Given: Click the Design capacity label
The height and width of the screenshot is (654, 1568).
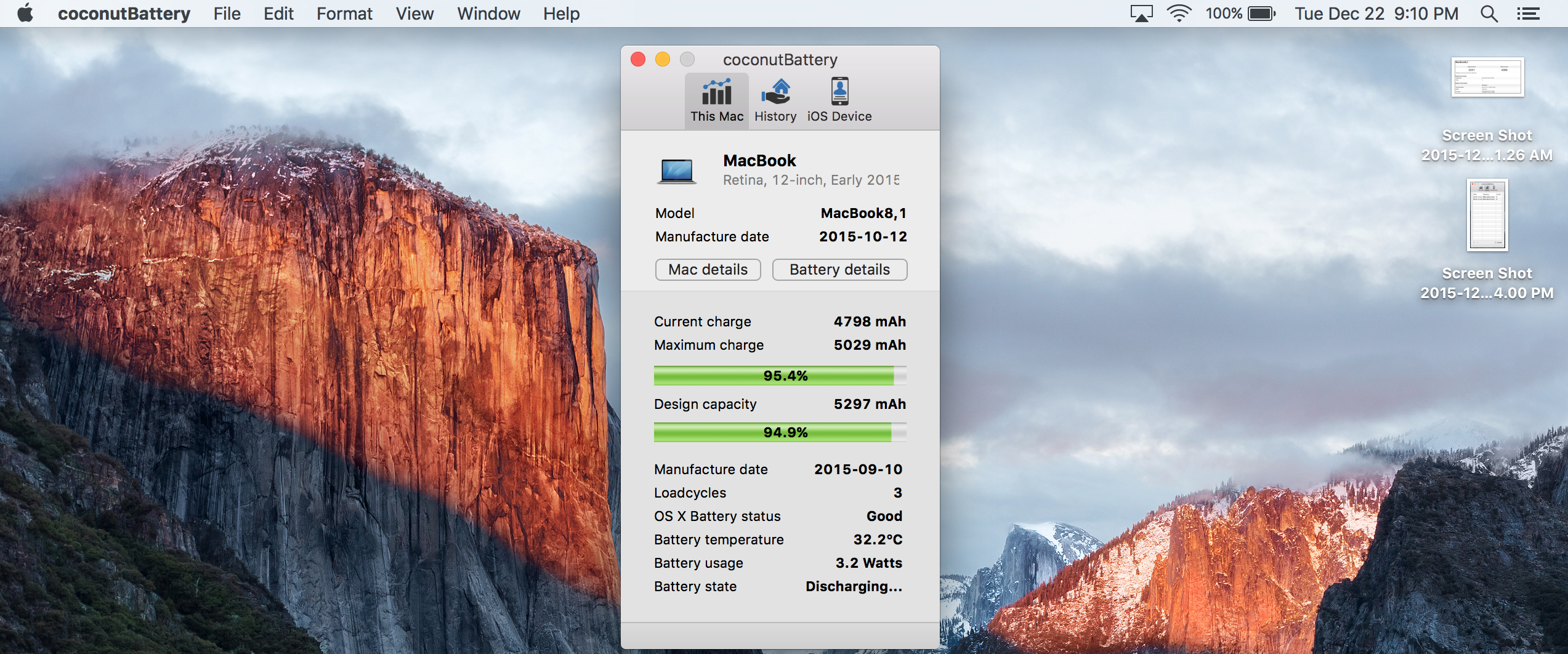Looking at the screenshot, I should pos(705,404).
